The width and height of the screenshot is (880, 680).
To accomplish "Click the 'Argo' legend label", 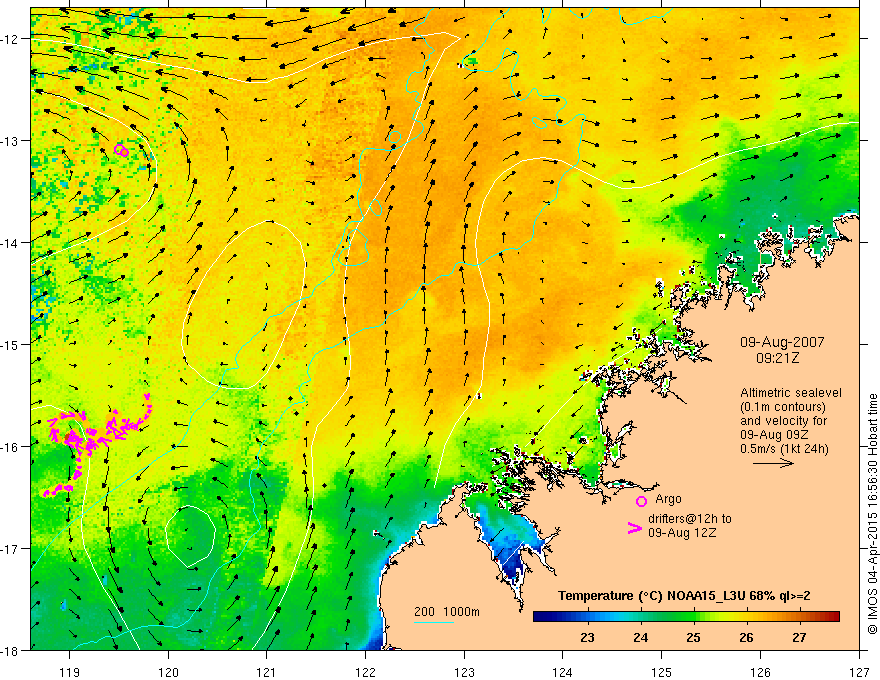I will [x=668, y=499].
